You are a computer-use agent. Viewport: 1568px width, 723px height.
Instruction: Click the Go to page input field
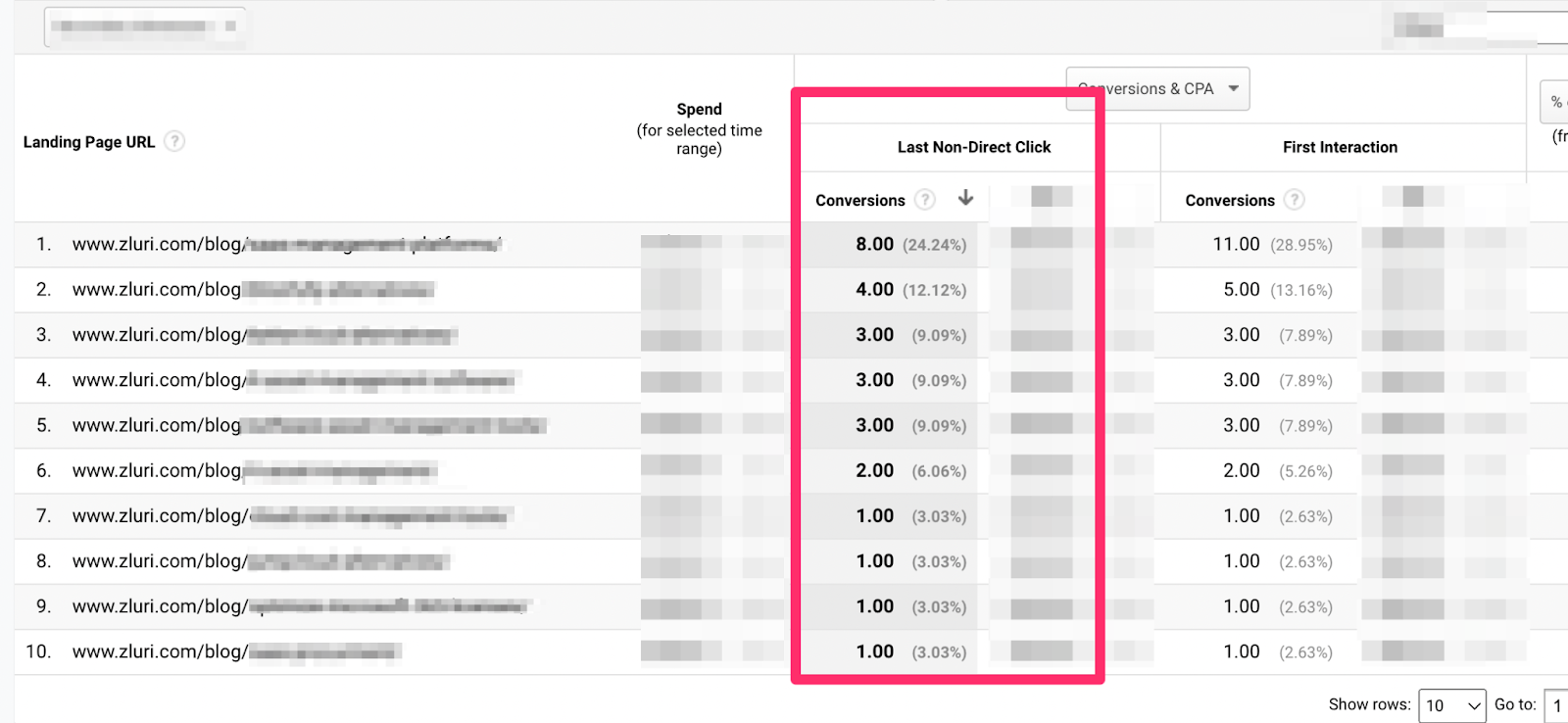pyautogui.click(x=1556, y=705)
